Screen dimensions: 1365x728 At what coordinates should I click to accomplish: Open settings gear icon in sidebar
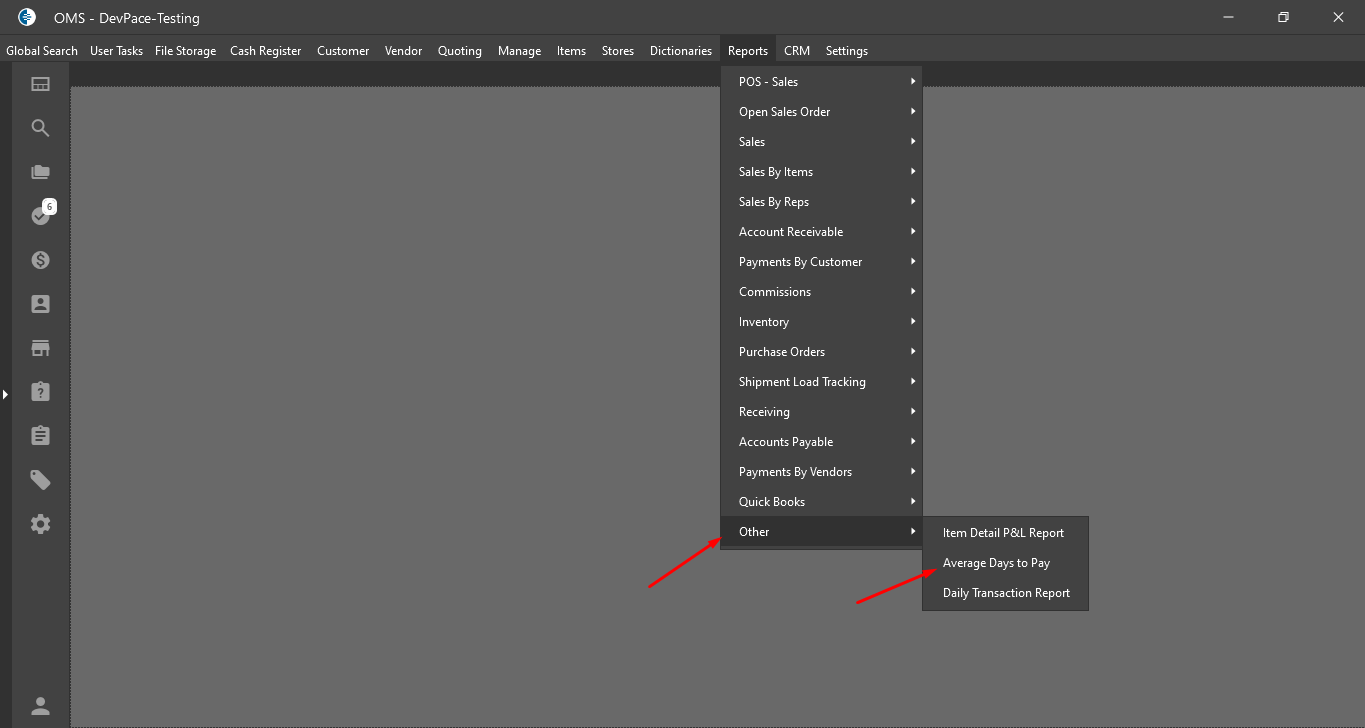pos(40,524)
